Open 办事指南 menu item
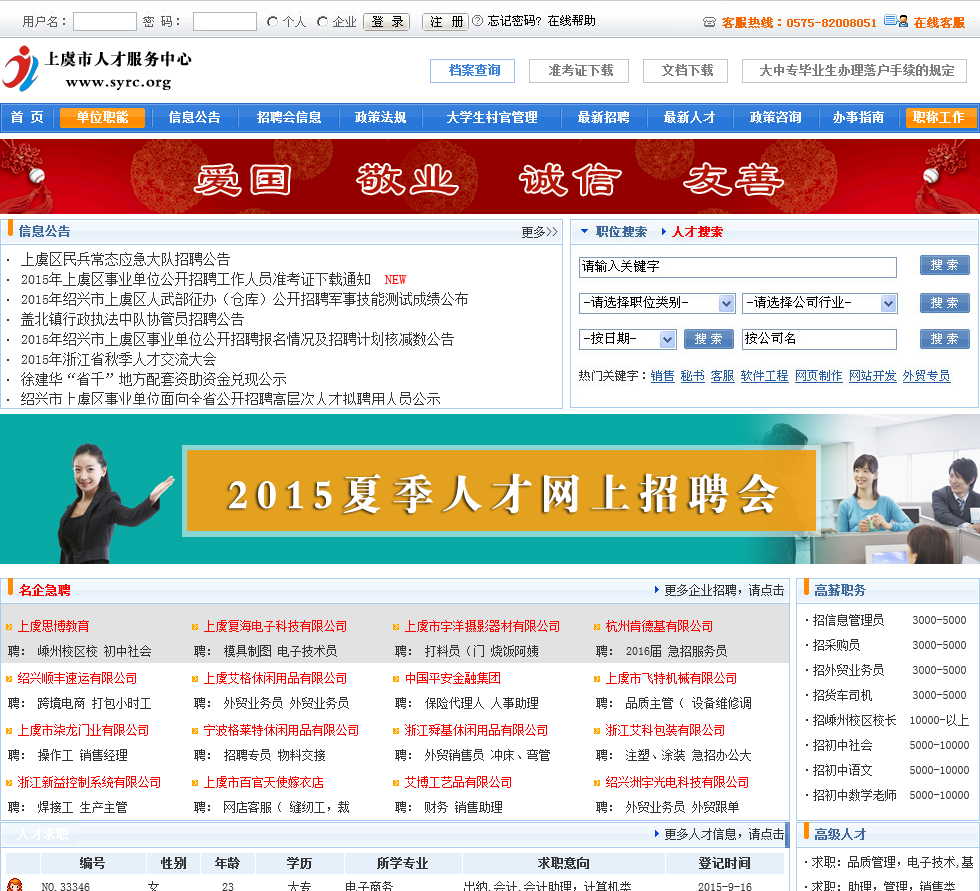Viewport: 980px width, 891px height. point(858,117)
